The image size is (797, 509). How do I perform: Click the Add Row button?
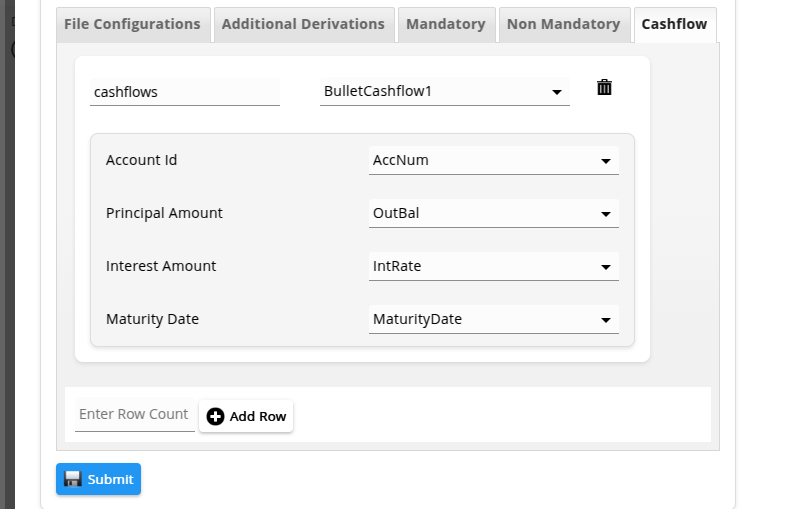coord(246,416)
